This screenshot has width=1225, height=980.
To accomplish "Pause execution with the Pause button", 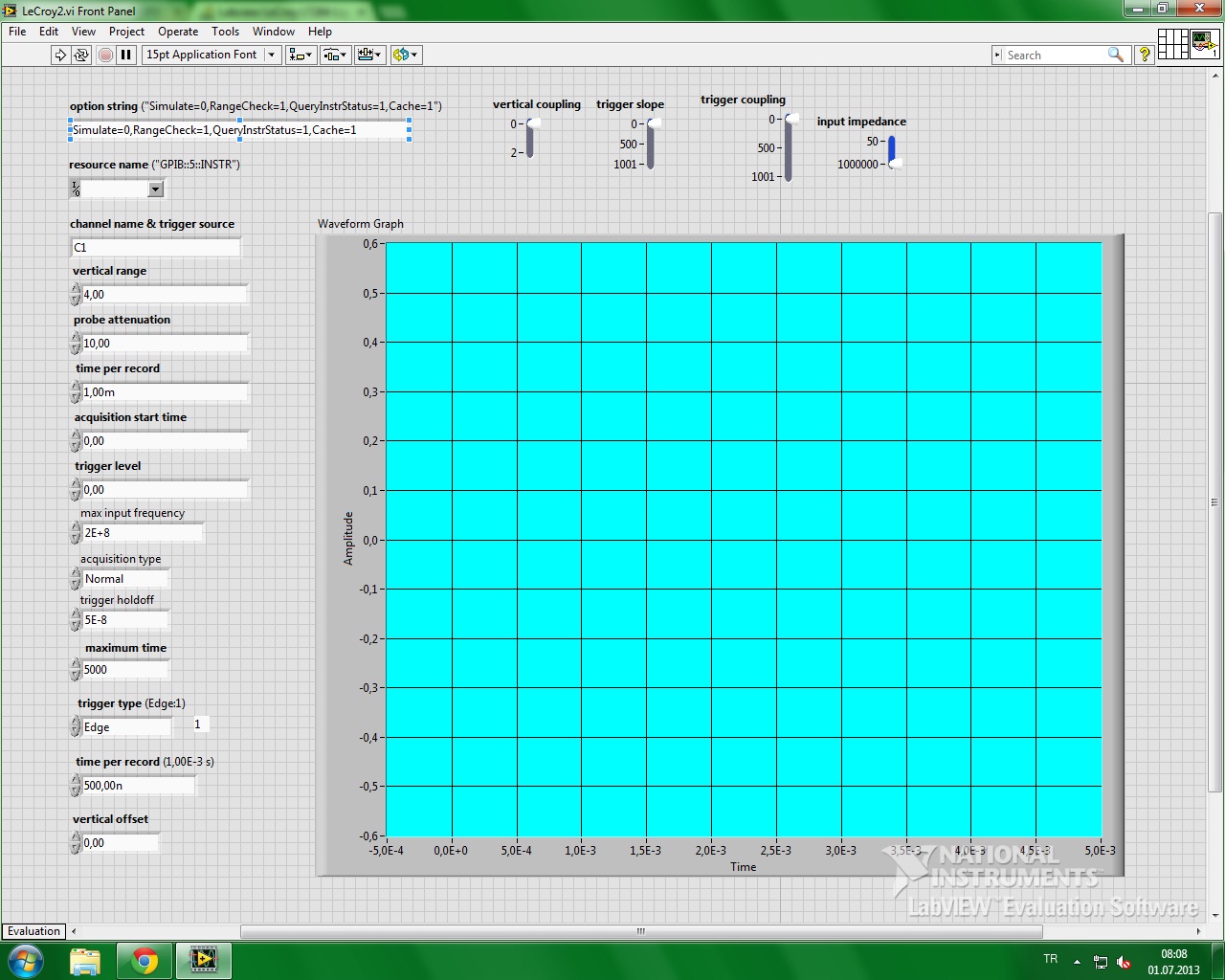I will coord(125,56).
